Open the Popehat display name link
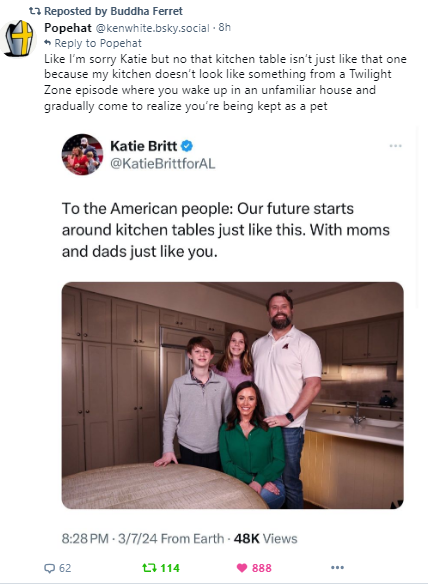Screen dimensions: 428x585 pos(68,28)
